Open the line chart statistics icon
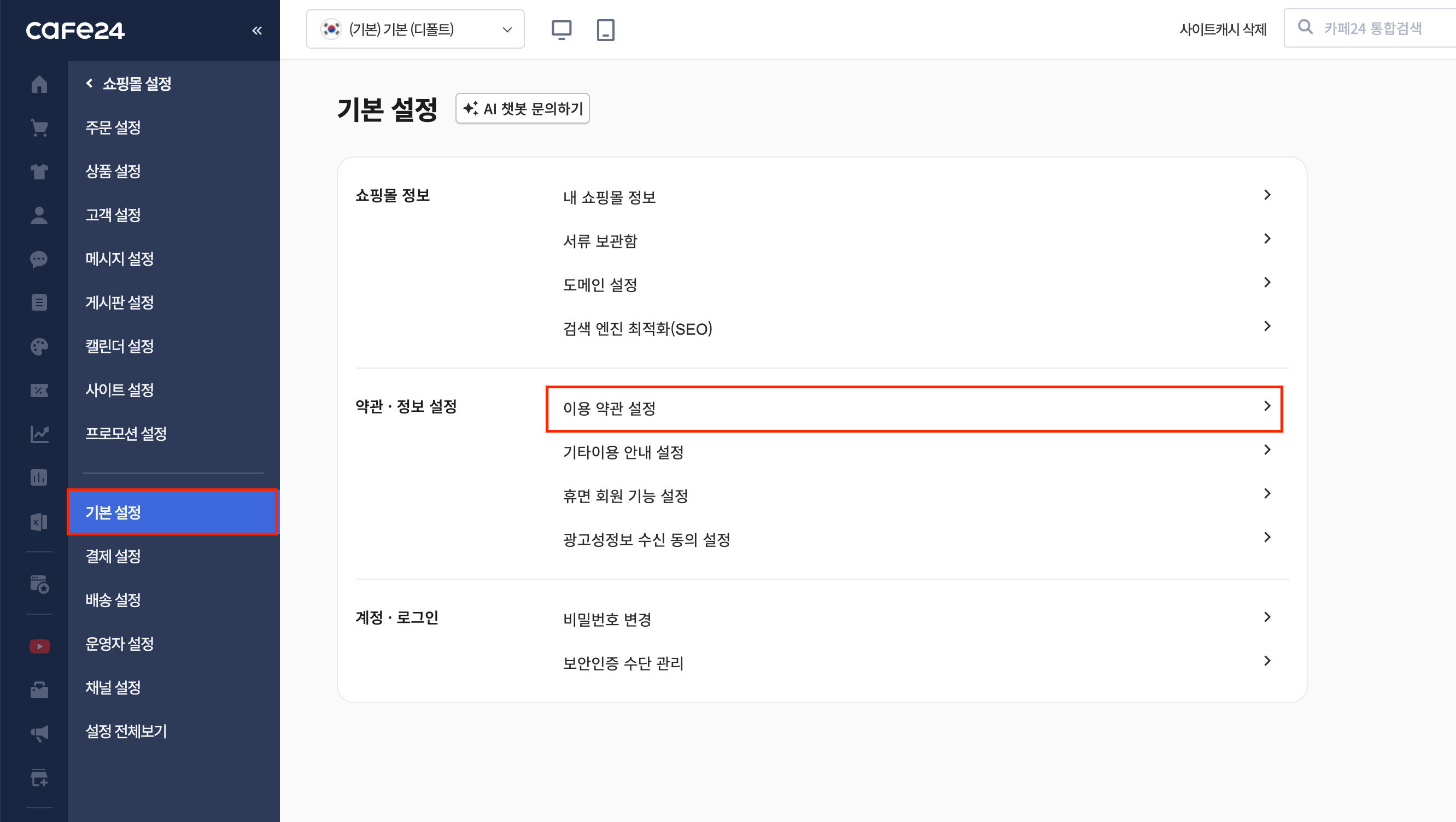1456x822 pixels. (x=39, y=434)
